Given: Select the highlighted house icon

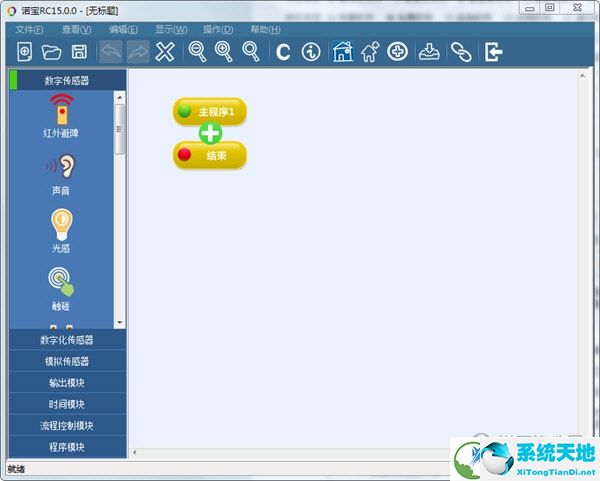Looking at the screenshot, I should coord(342,52).
